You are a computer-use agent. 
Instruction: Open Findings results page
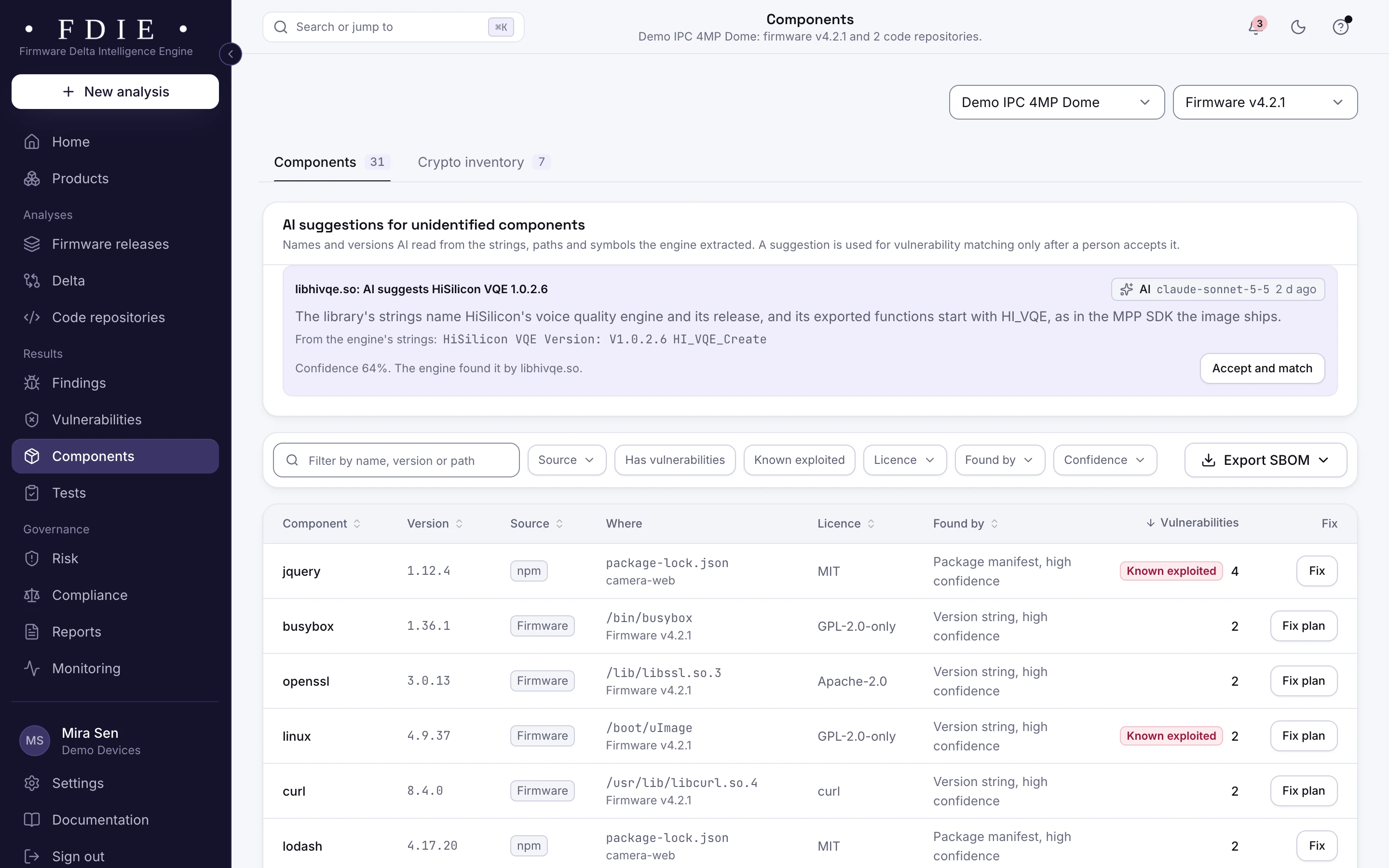[x=115, y=383]
